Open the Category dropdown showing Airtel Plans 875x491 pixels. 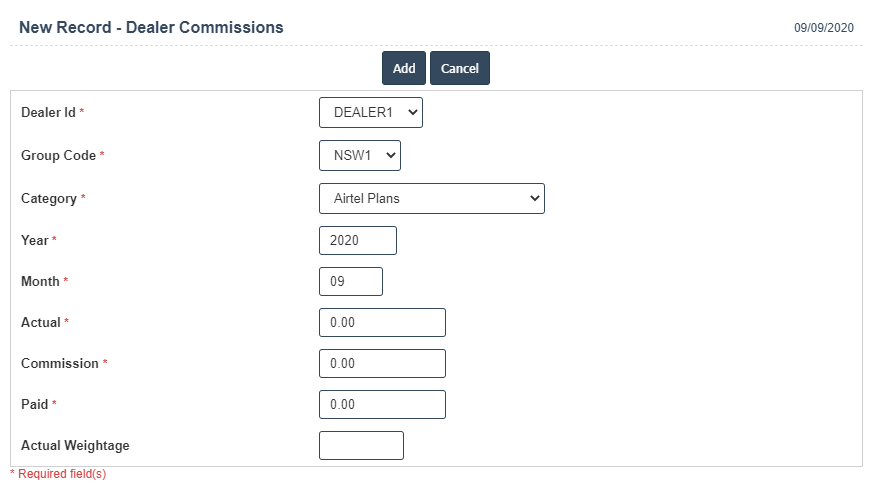pyautogui.click(x=432, y=198)
